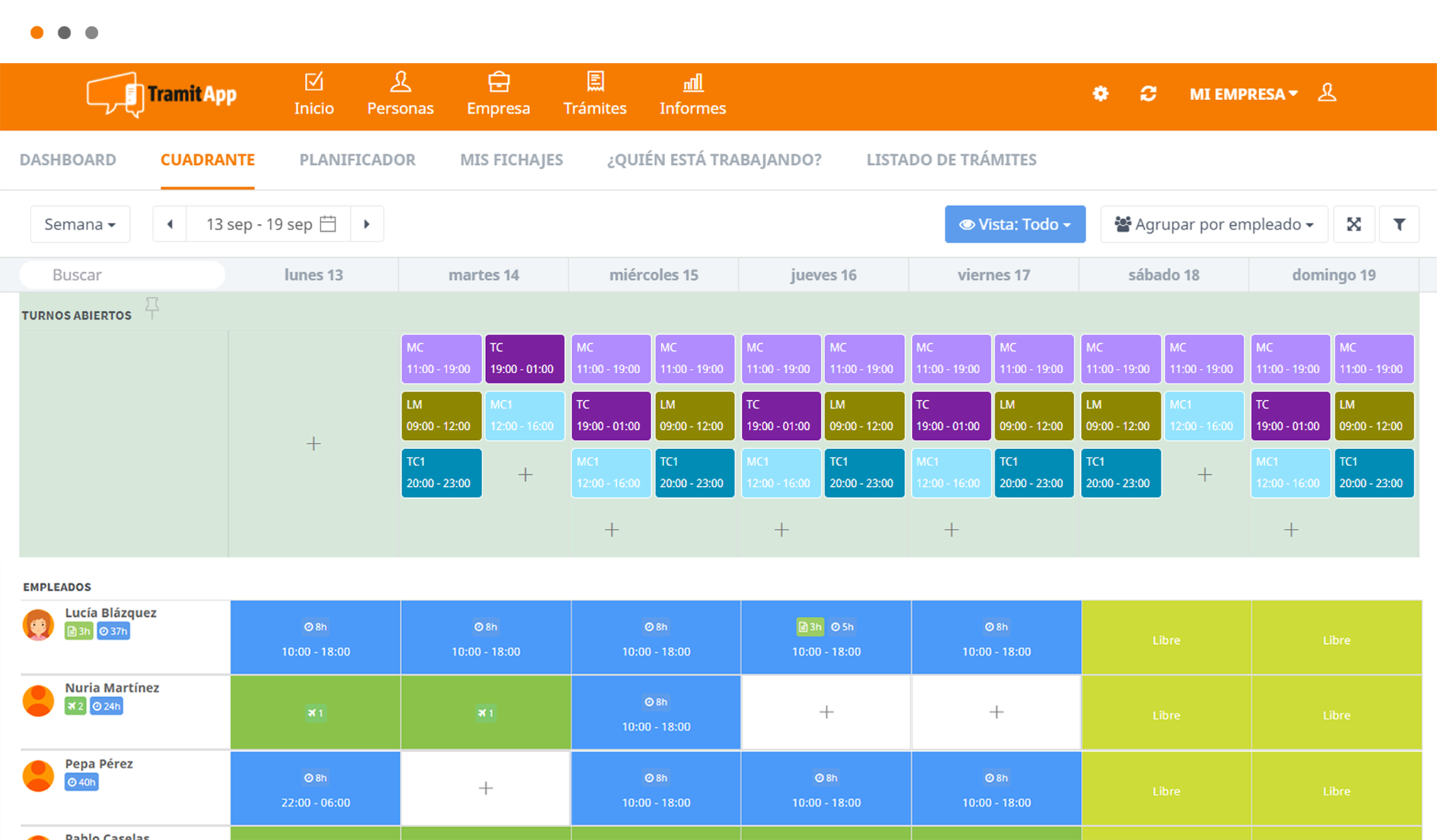The height and width of the screenshot is (840, 1437).
Task: Click the orange macOS close dot
Action: [x=37, y=33]
